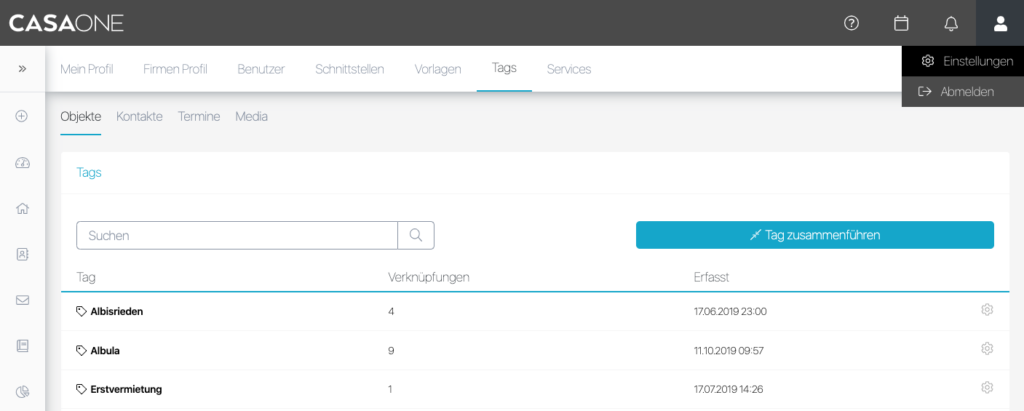This screenshot has width=1024, height=411.
Task: Choose Einstellungen in the user menu
Action: pyautogui.click(x=962, y=61)
